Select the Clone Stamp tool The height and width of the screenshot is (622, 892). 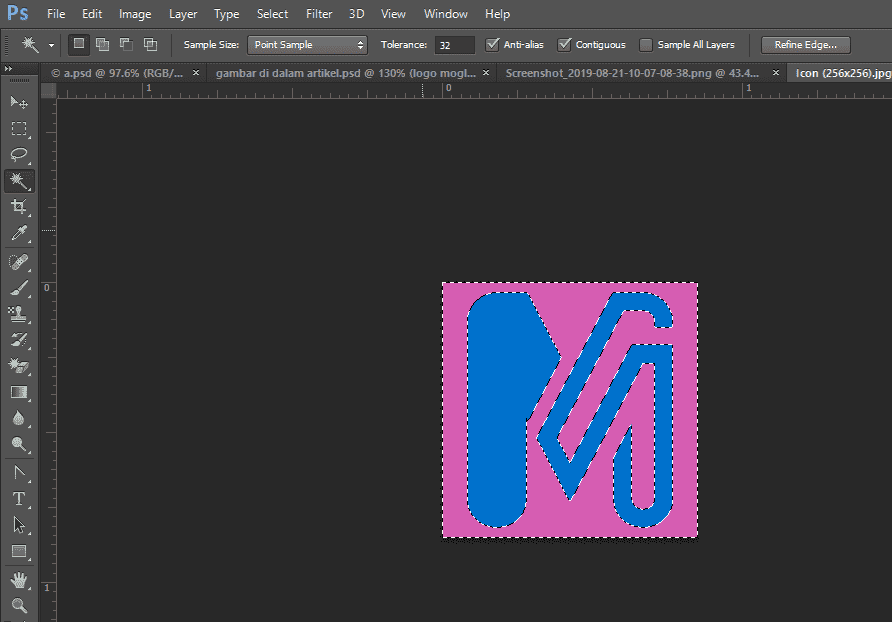click(19, 315)
